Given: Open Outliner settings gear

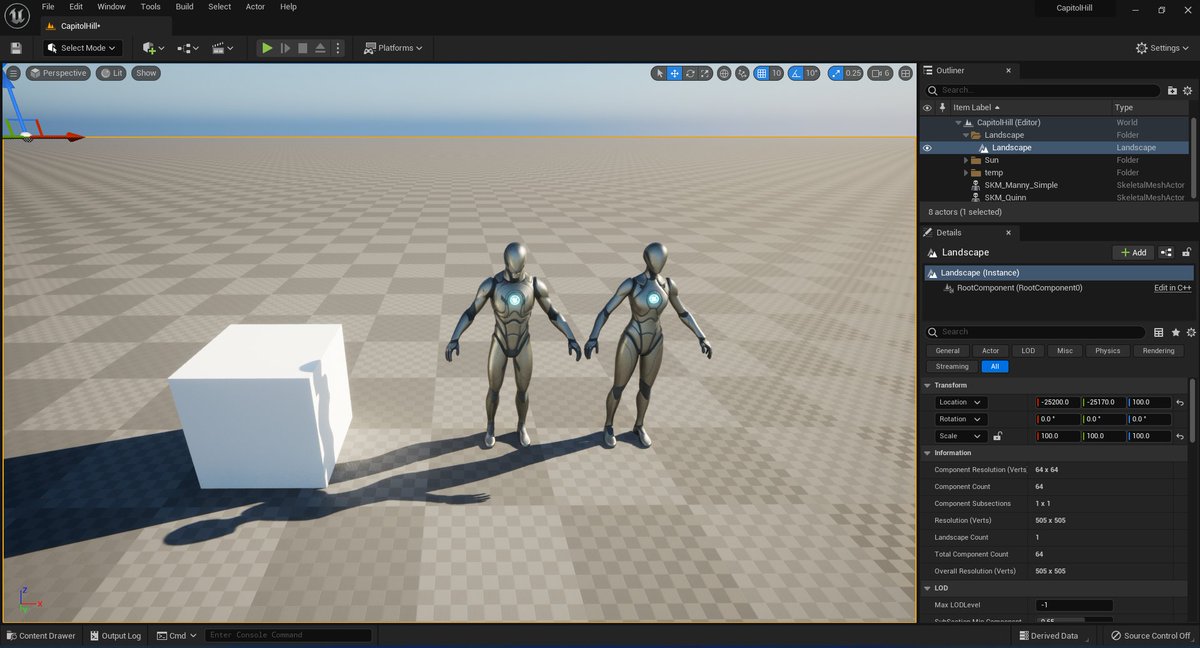Looking at the screenshot, I should point(1188,90).
